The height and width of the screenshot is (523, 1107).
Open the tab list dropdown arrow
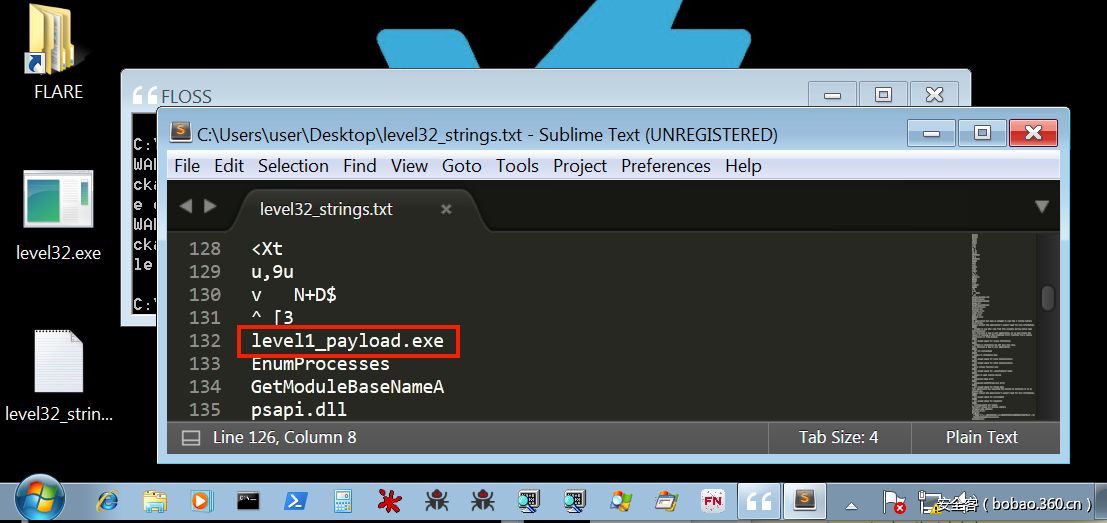[x=1041, y=207]
